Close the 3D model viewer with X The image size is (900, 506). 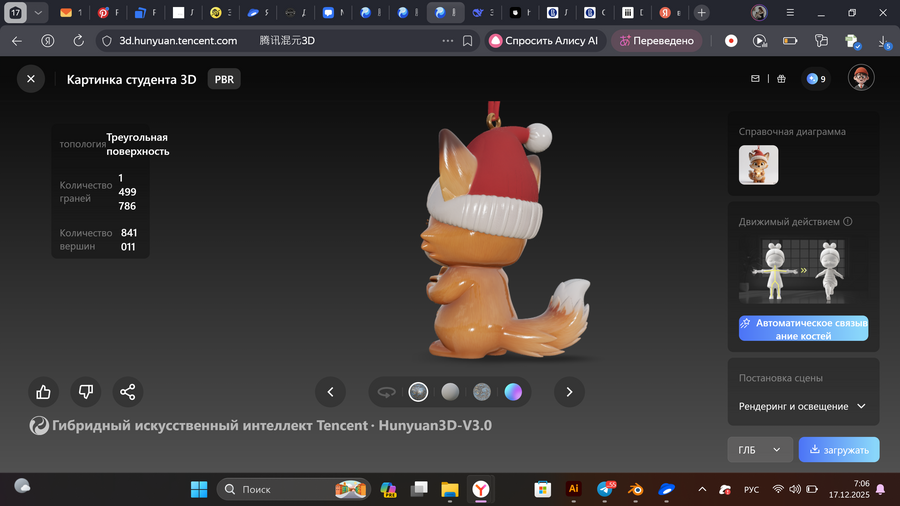click(x=31, y=79)
